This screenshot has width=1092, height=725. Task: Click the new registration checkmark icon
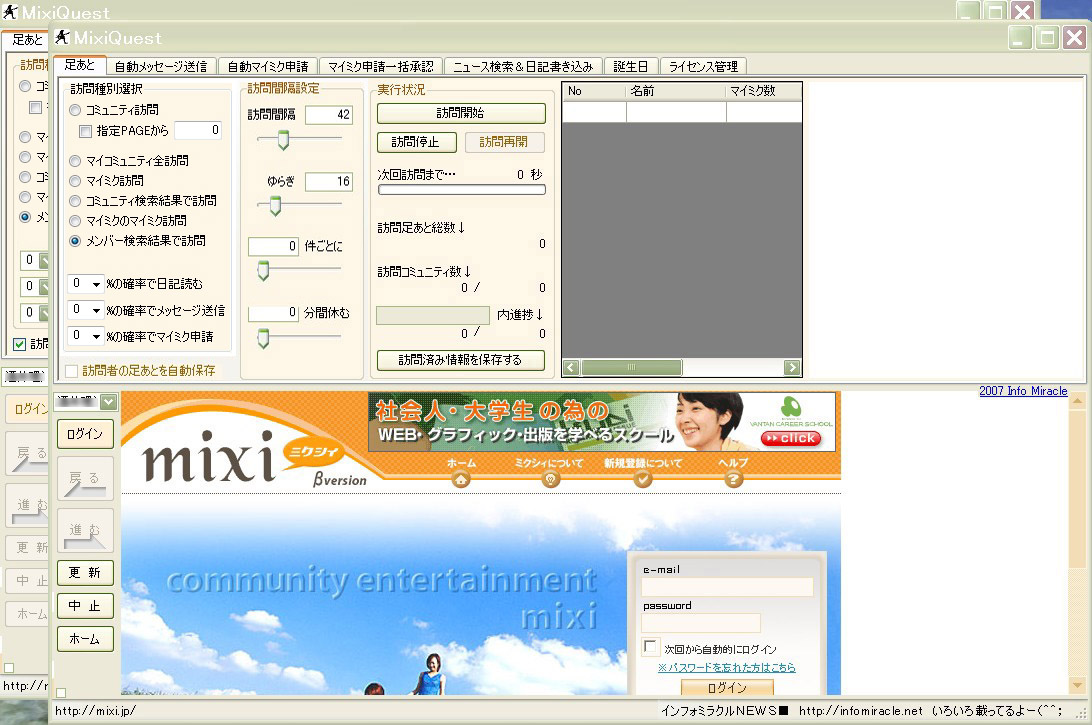(643, 479)
